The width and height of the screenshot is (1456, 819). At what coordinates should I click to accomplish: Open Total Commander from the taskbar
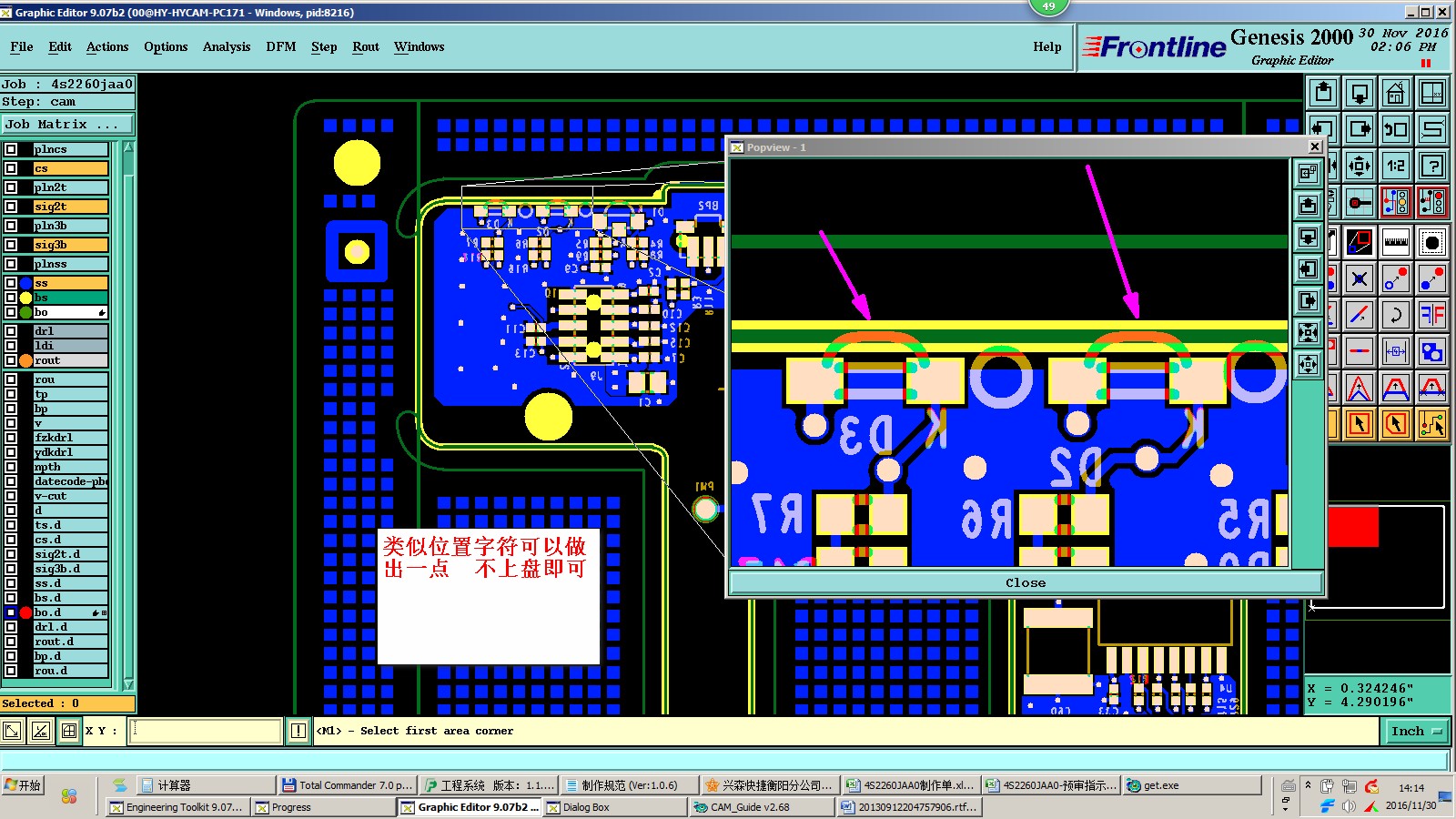pyautogui.click(x=348, y=785)
